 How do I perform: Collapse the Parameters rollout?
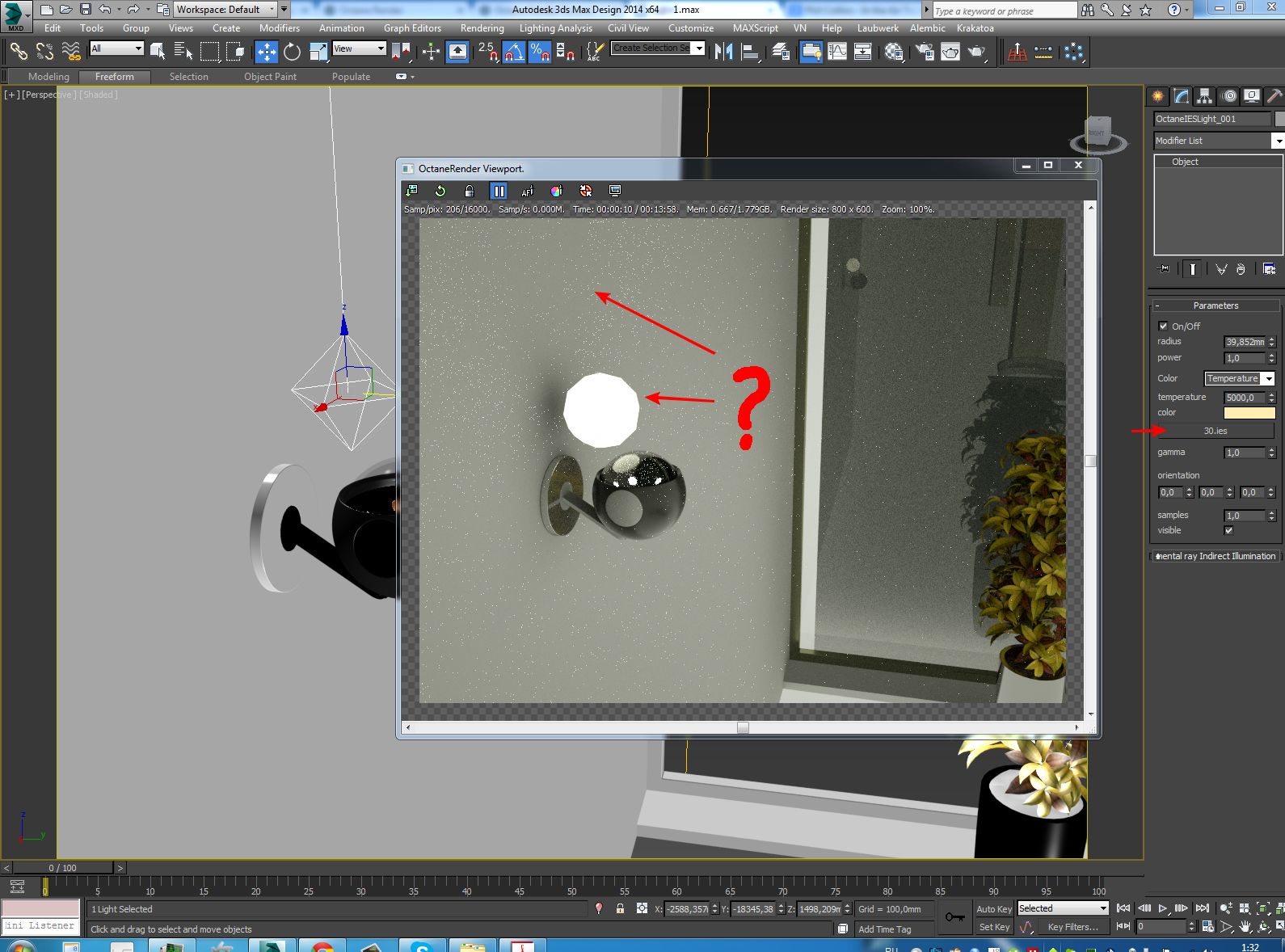pos(1215,305)
